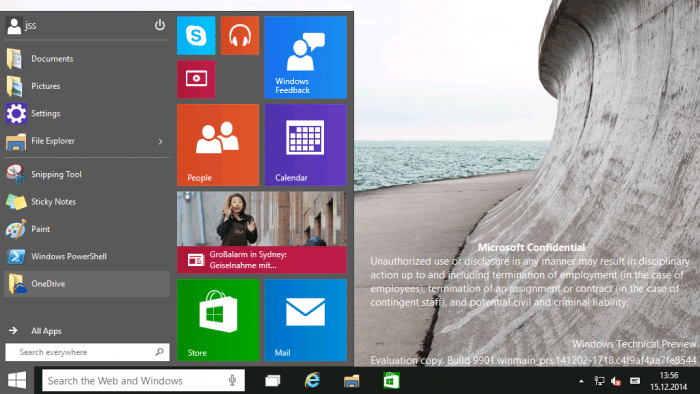Launch the Music headphones tile
The height and width of the screenshot is (394, 700).
(x=240, y=36)
